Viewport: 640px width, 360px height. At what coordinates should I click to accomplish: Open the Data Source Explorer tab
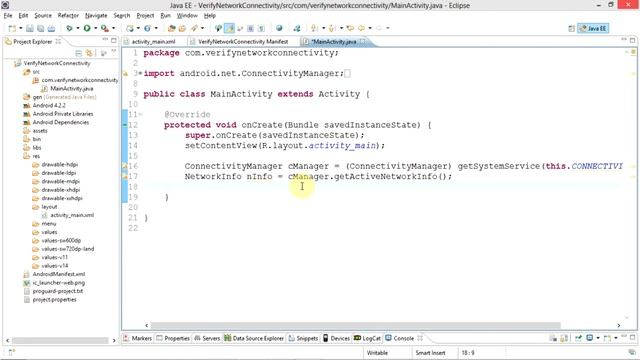[254, 338]
